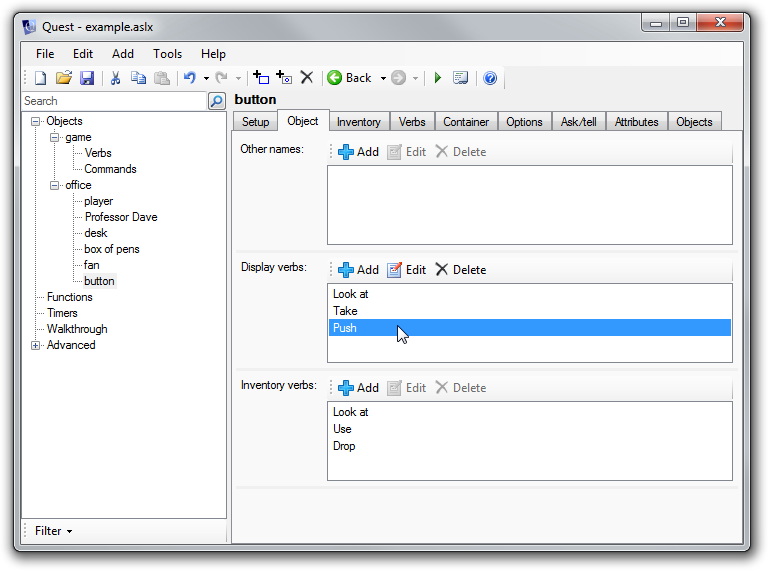Open the Forward history dropdown arrow
Viewport: 768px width, 571px height.
click(415, 78)
